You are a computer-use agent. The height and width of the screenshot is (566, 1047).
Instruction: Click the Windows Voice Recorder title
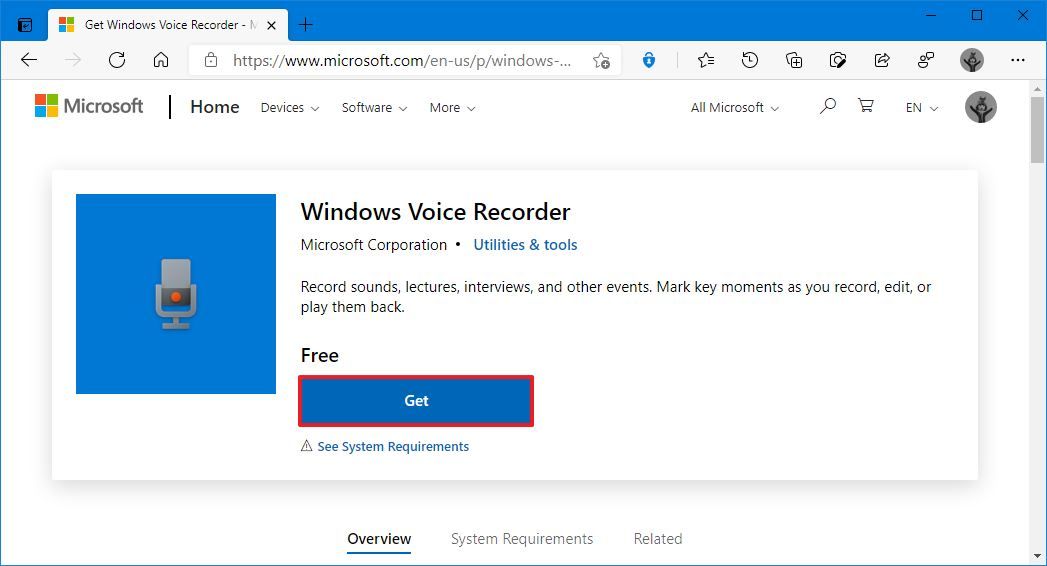(435, 212)
